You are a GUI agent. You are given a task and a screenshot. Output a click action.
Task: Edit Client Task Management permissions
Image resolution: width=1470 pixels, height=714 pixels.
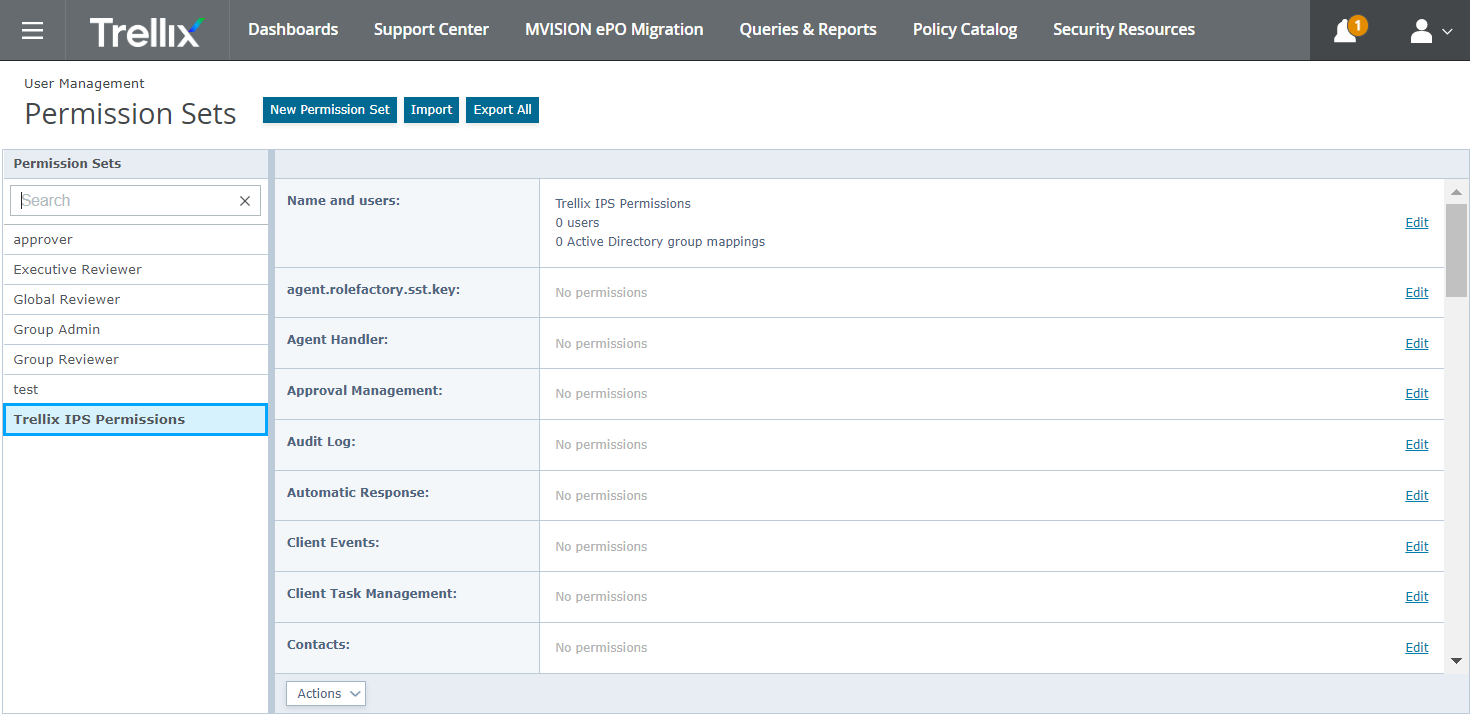point(1417,597)
